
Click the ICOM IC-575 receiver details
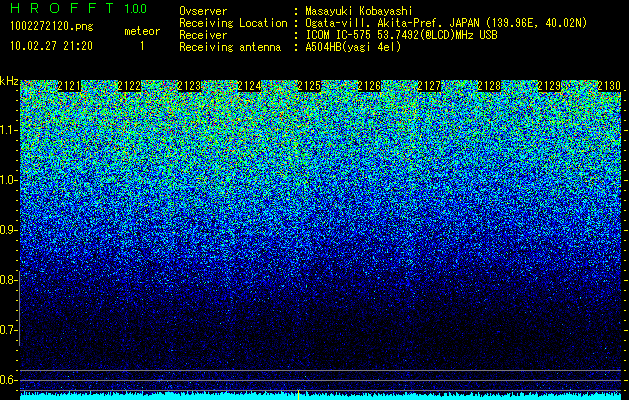click(x=401, y=35)
